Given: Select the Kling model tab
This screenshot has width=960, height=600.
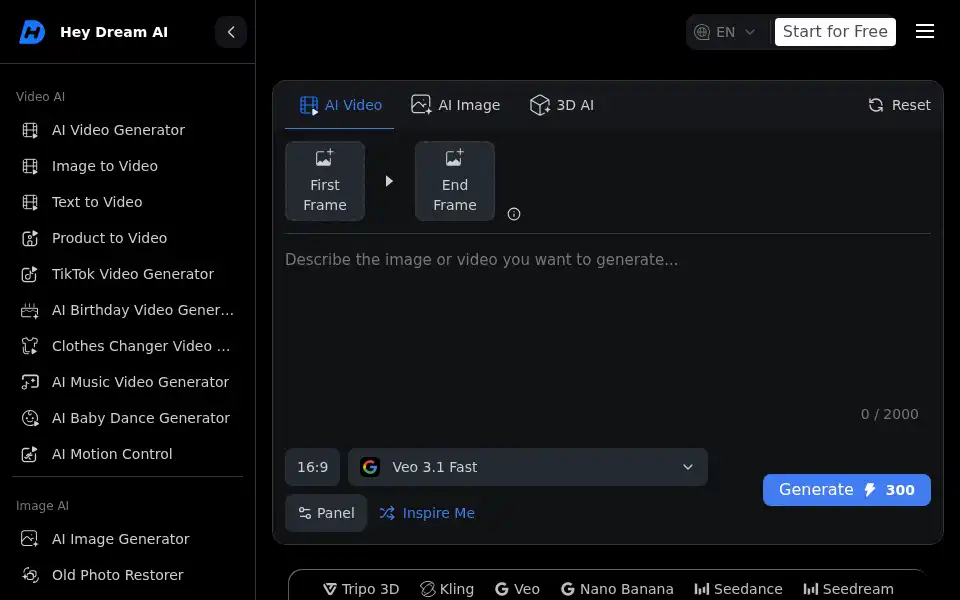Looking at the screenshot, I should 447,589.
